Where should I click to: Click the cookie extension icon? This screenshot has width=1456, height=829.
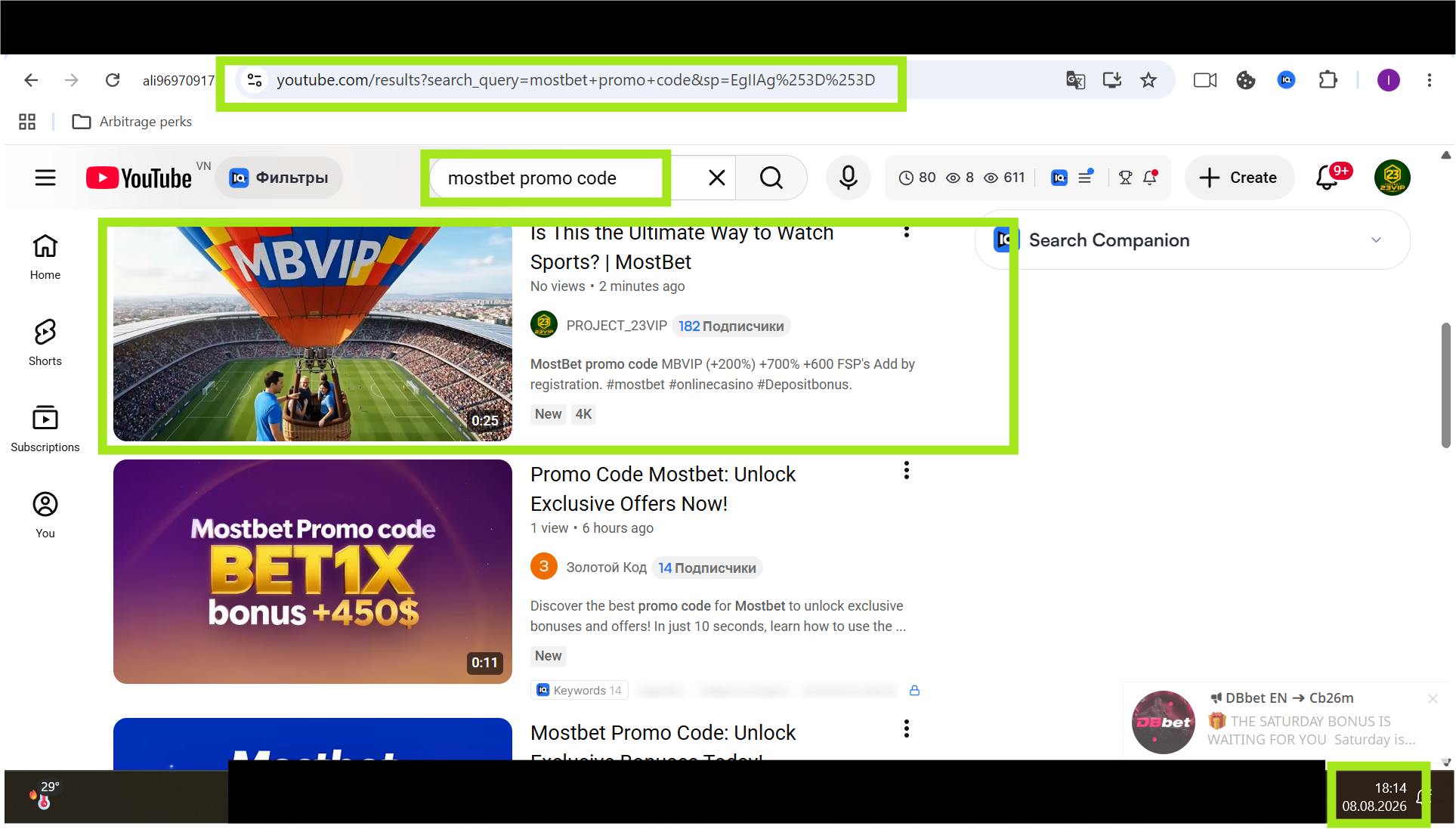coord(1246,80)
